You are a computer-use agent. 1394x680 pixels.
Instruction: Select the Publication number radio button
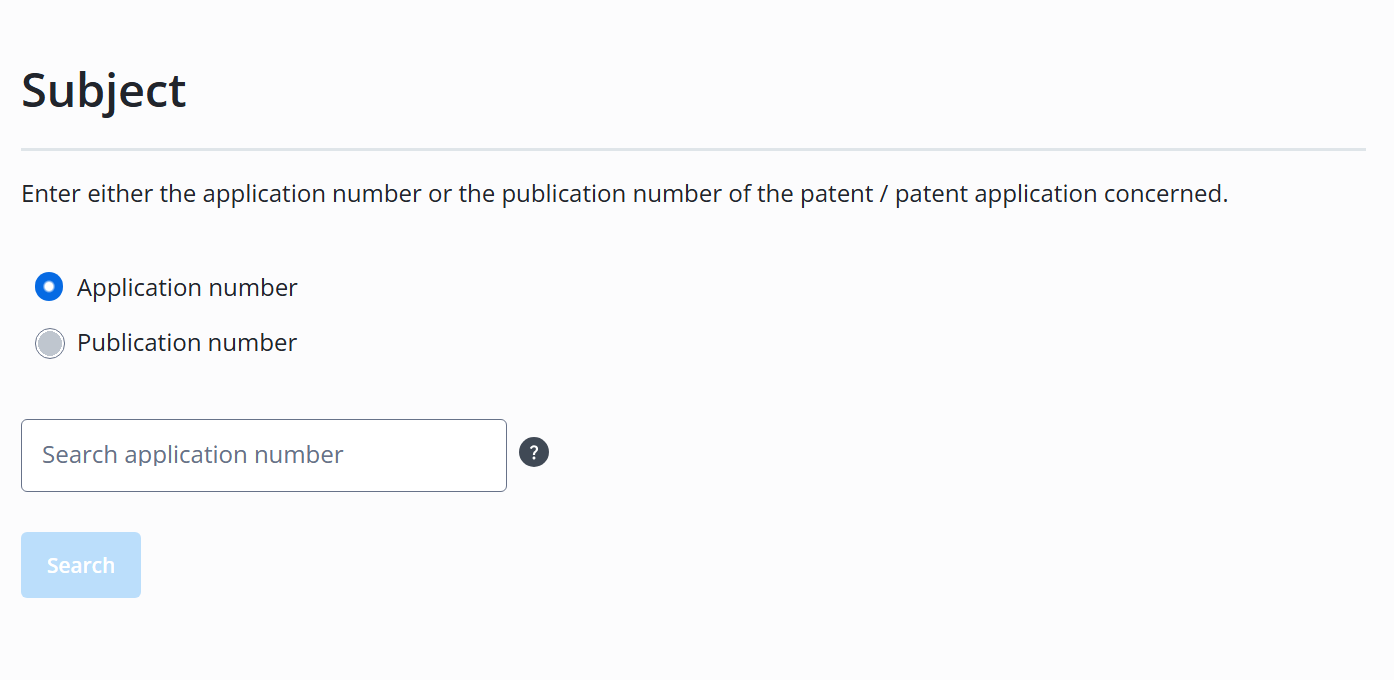(49, 343)
